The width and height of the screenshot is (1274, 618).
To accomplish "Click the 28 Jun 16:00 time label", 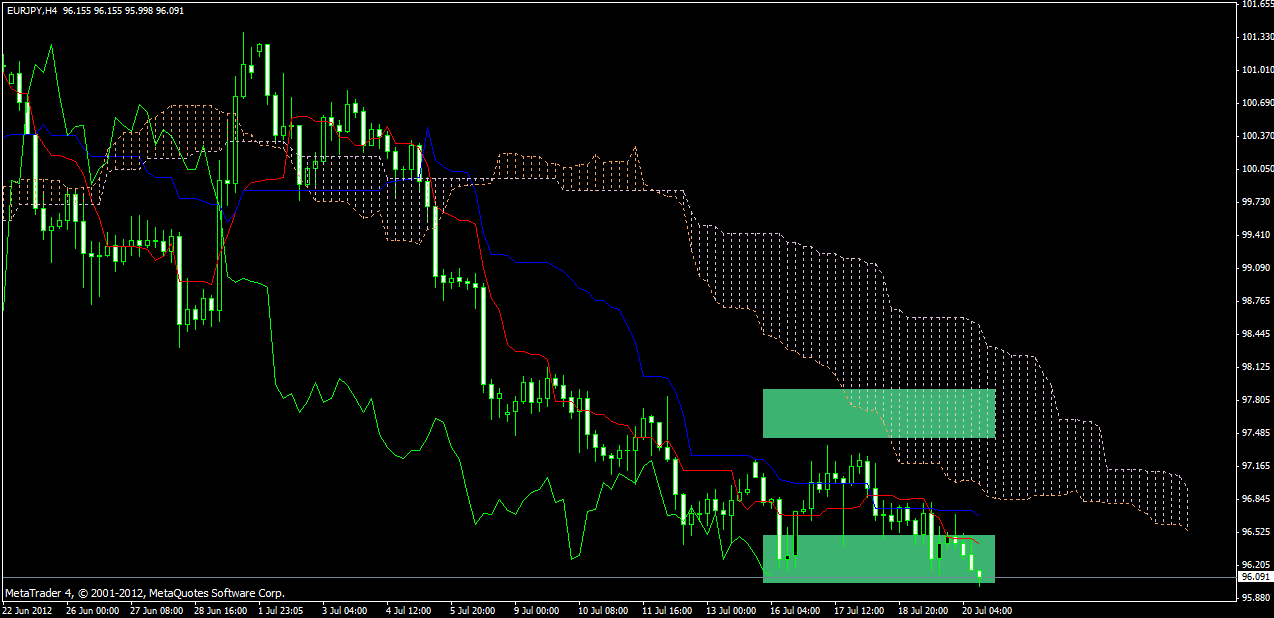I will (220, 609).
